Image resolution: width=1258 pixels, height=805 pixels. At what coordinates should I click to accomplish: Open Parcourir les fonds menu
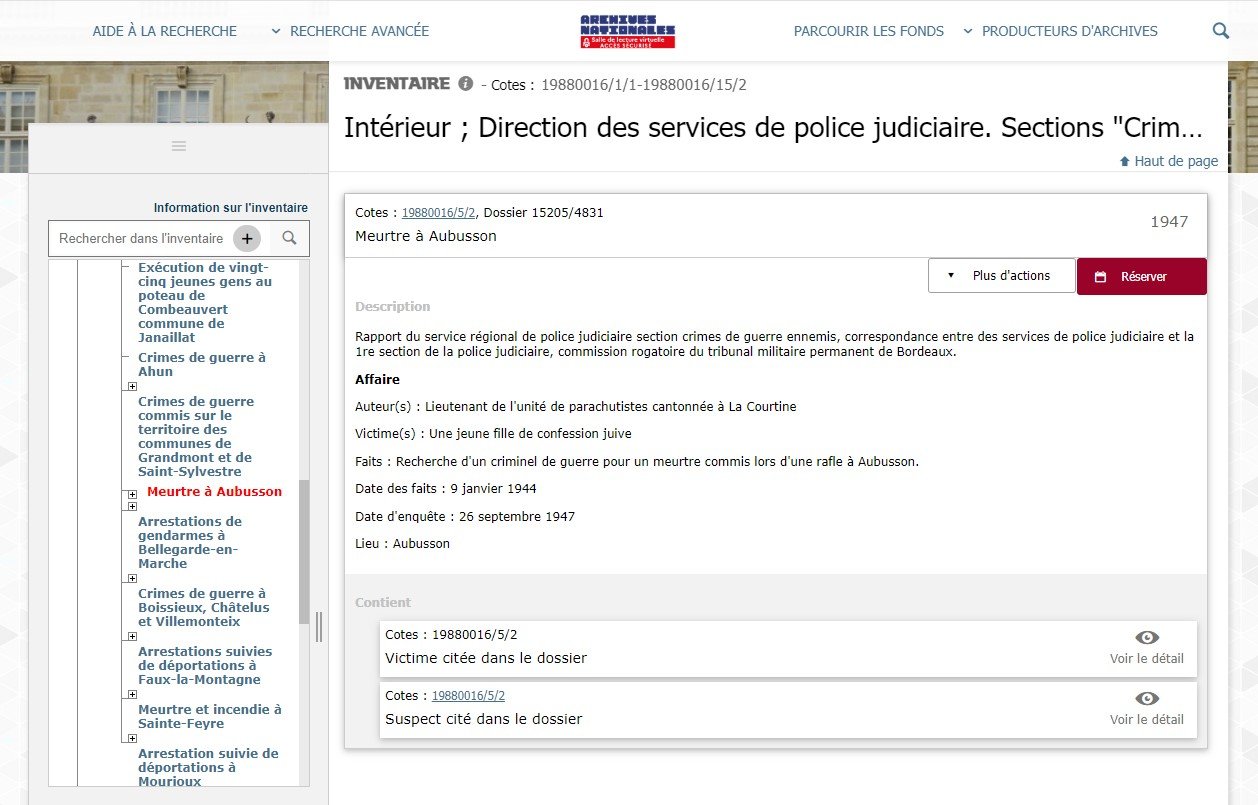(x=868, y=31)
